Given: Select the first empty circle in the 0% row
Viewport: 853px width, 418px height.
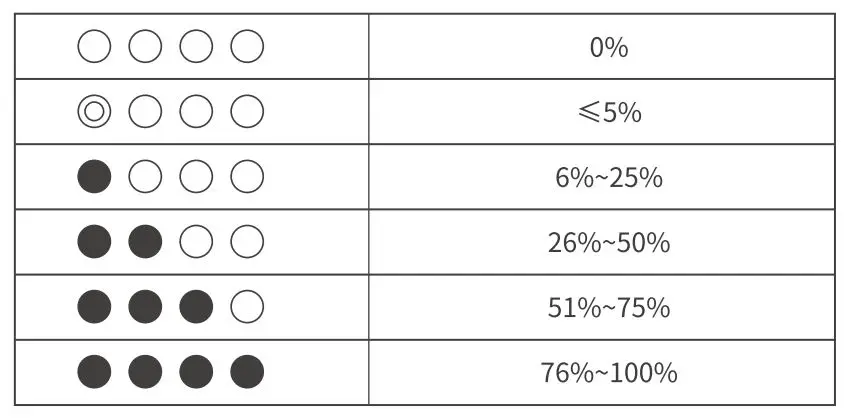Looking at the screenshot, I should (94, 46).
